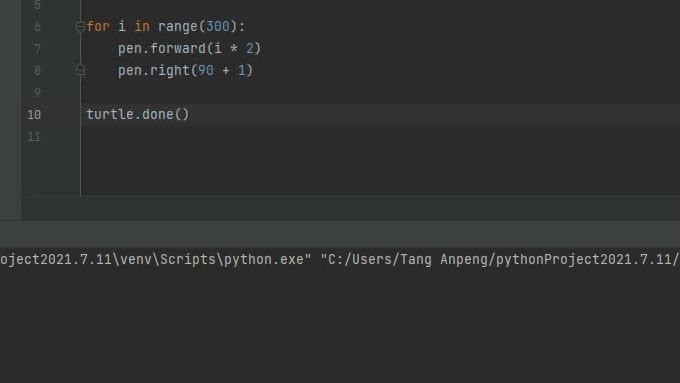Collapse the for loop fold marker

(80, 26)
